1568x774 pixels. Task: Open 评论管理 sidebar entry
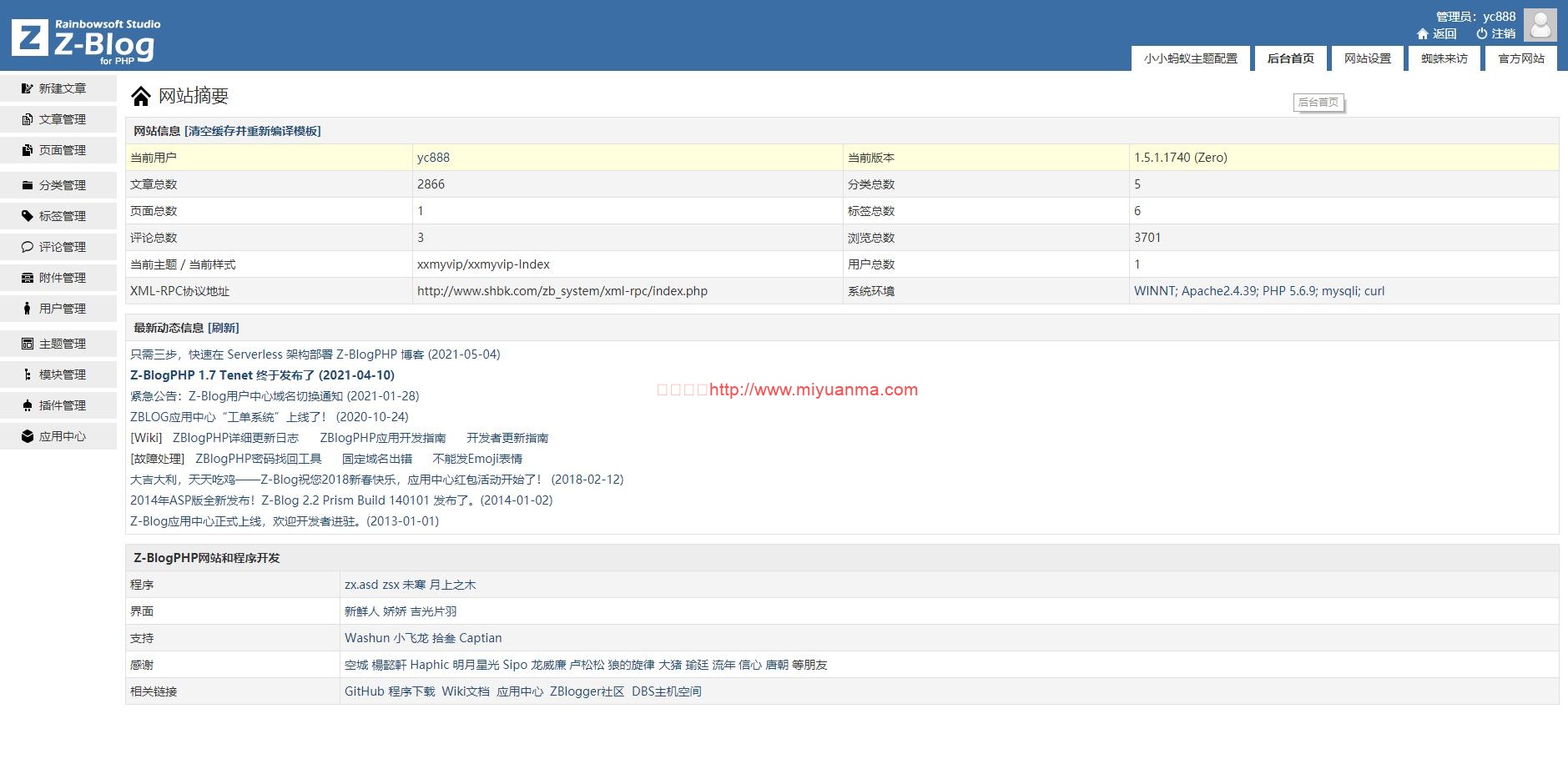(x=58, y=247)
